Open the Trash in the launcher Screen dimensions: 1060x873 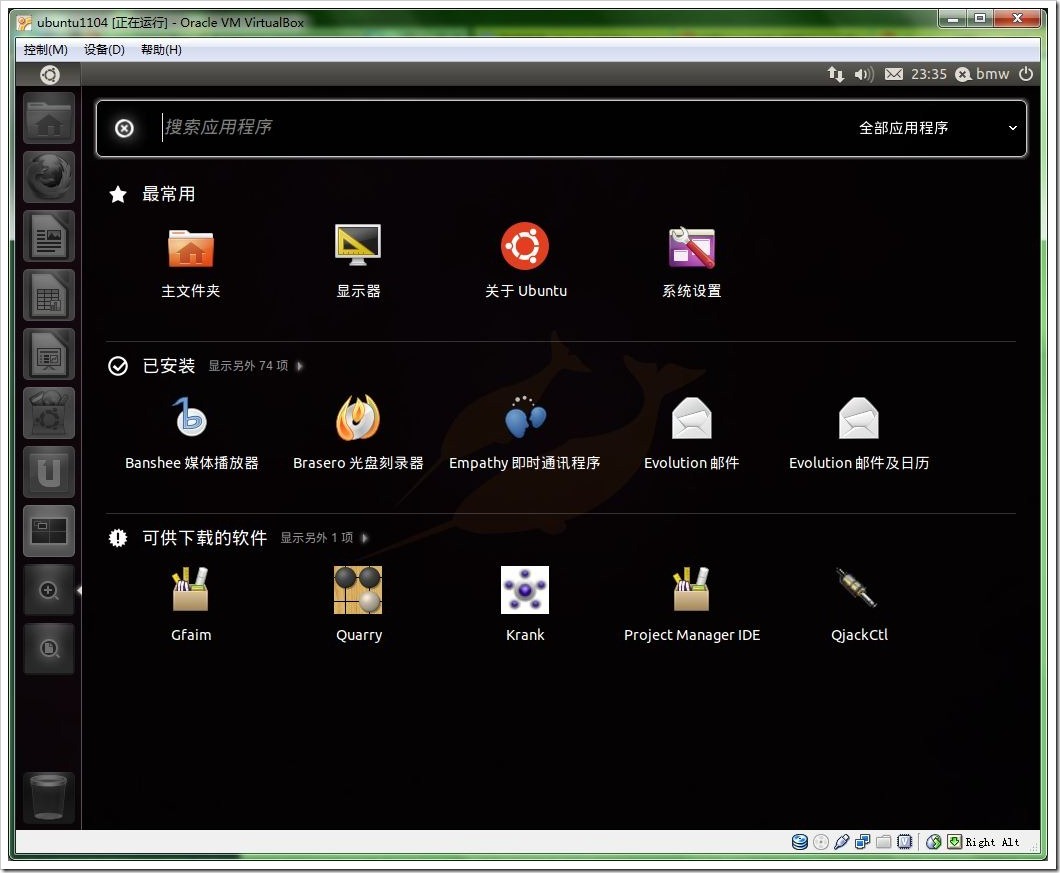click(x=49, y=798)
